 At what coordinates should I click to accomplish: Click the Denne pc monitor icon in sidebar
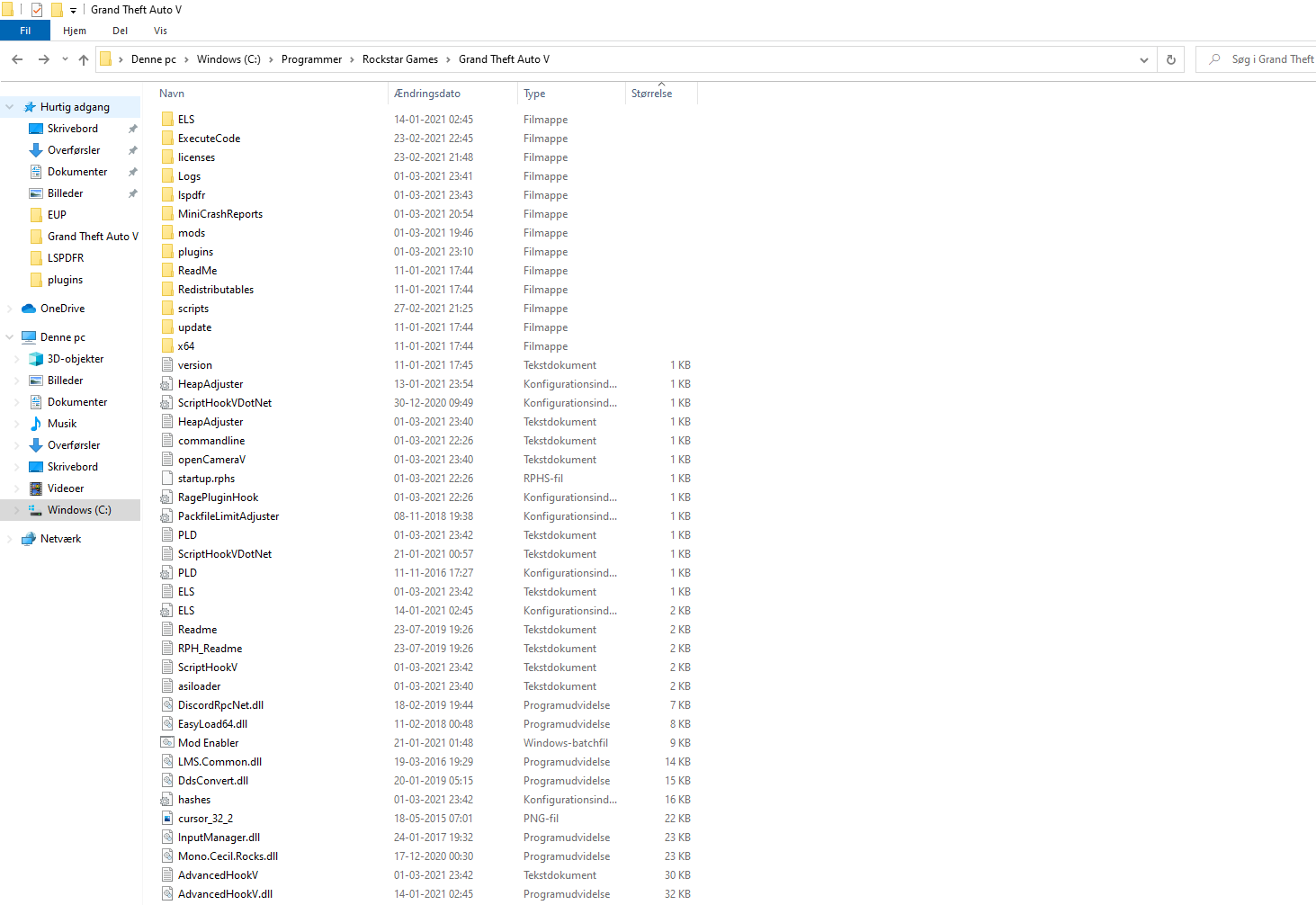pyautogui.click(x=29, y=337)
